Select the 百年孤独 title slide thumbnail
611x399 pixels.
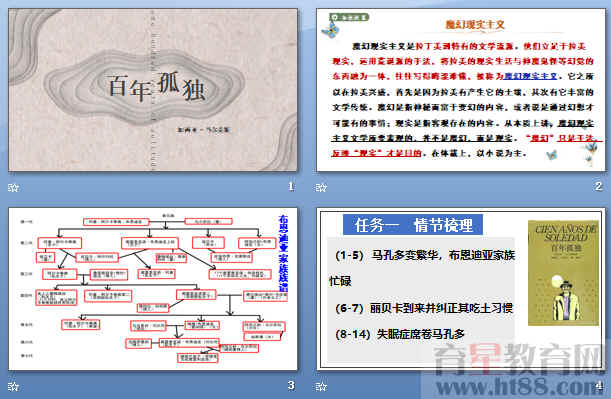153,90
